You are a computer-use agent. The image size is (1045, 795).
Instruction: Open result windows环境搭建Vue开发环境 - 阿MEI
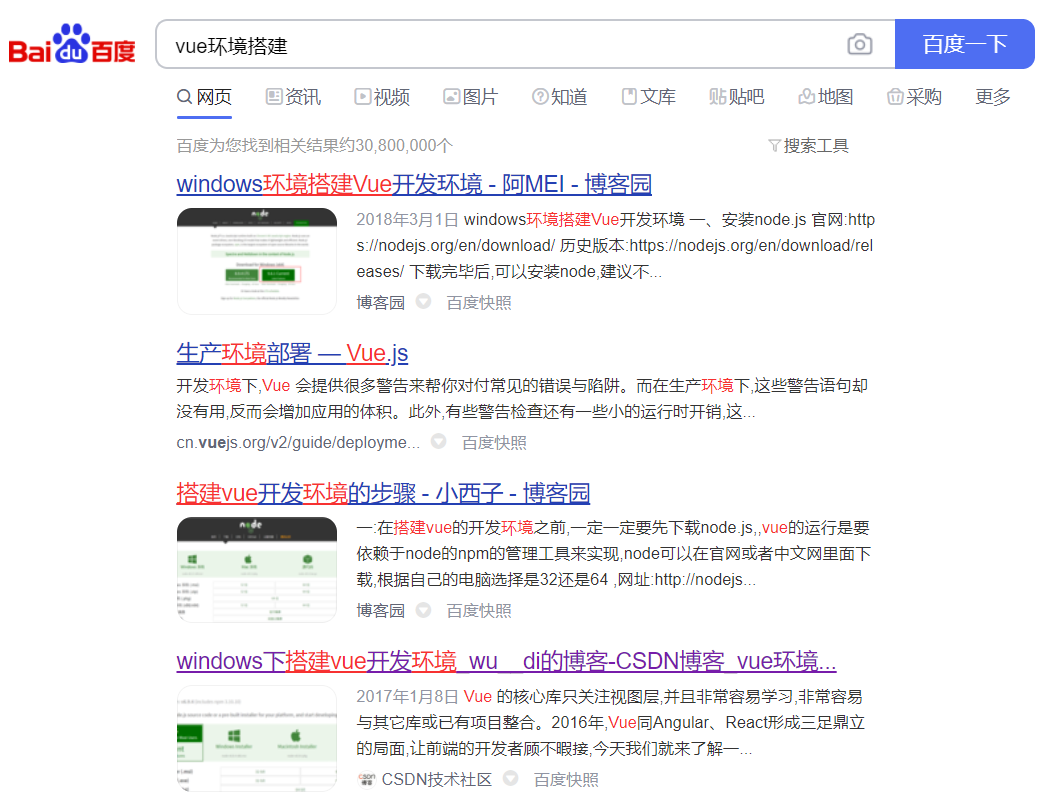(414, 184)
